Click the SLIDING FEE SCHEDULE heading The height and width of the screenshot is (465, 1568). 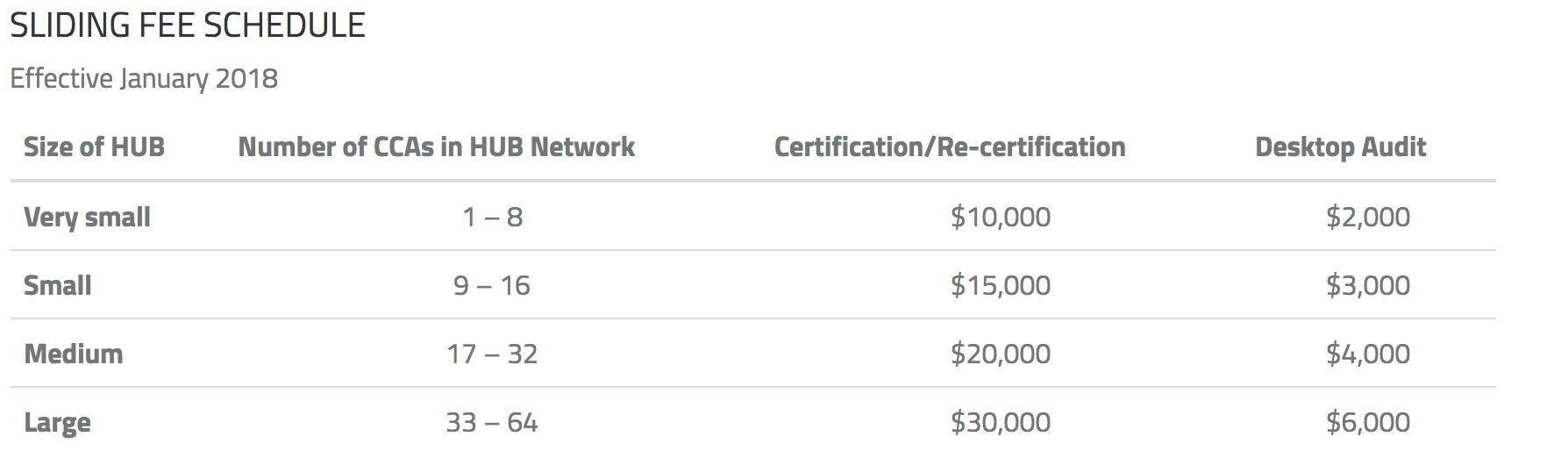188,25
